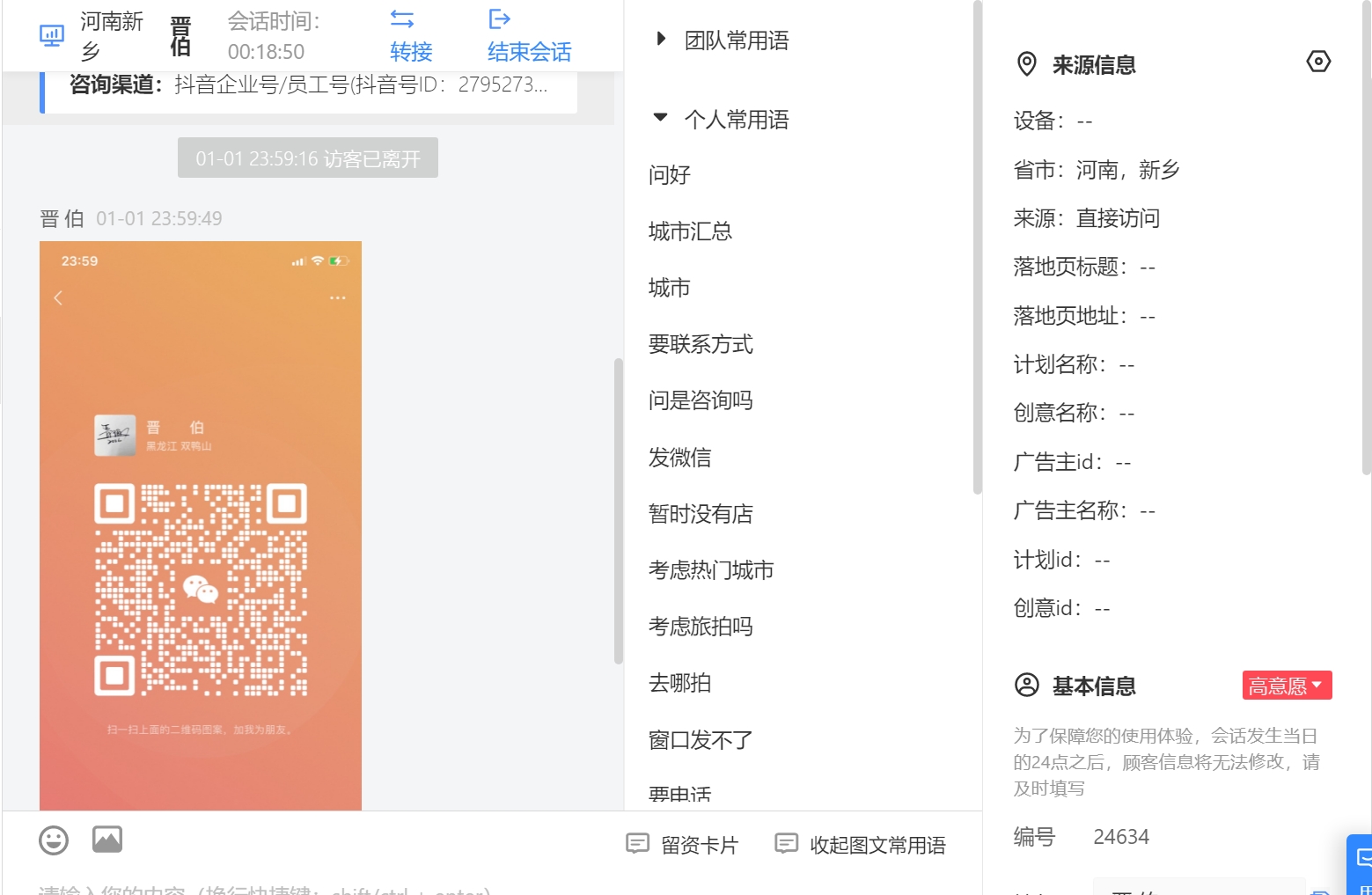Click the monitor device icon beside 河南新乡
Image resolution: width=1372 pixels, height=895 pixels.
(x=52, y=36)
